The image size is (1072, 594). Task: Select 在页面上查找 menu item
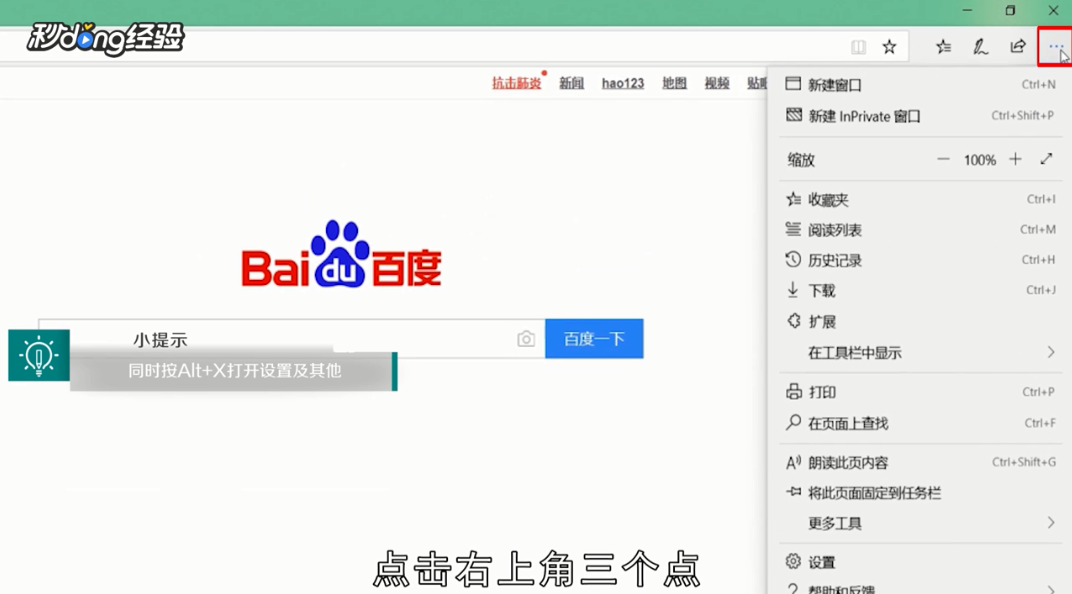click(920, 423)
